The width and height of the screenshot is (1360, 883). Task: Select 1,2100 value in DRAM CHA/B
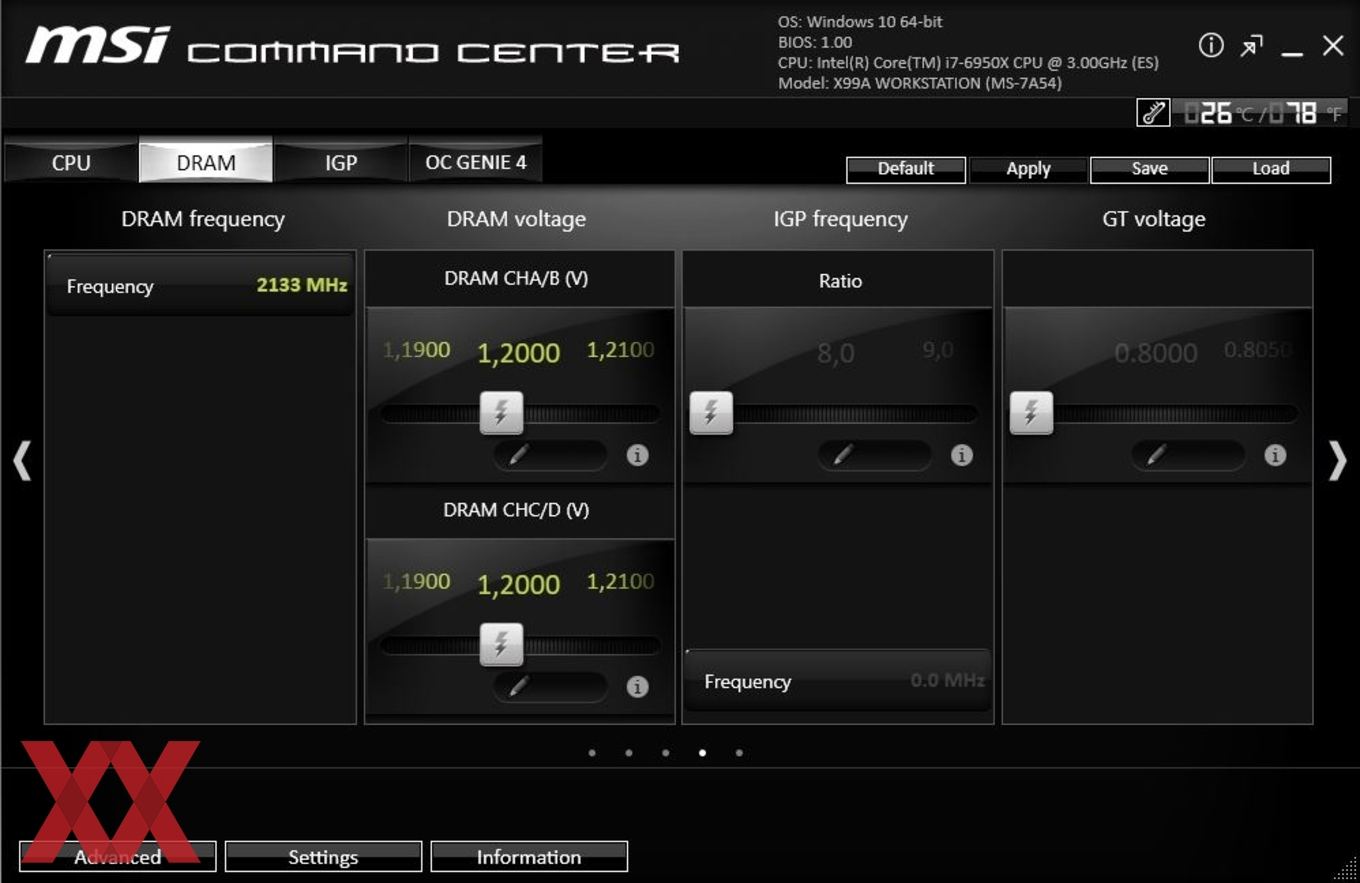(620, 350)
